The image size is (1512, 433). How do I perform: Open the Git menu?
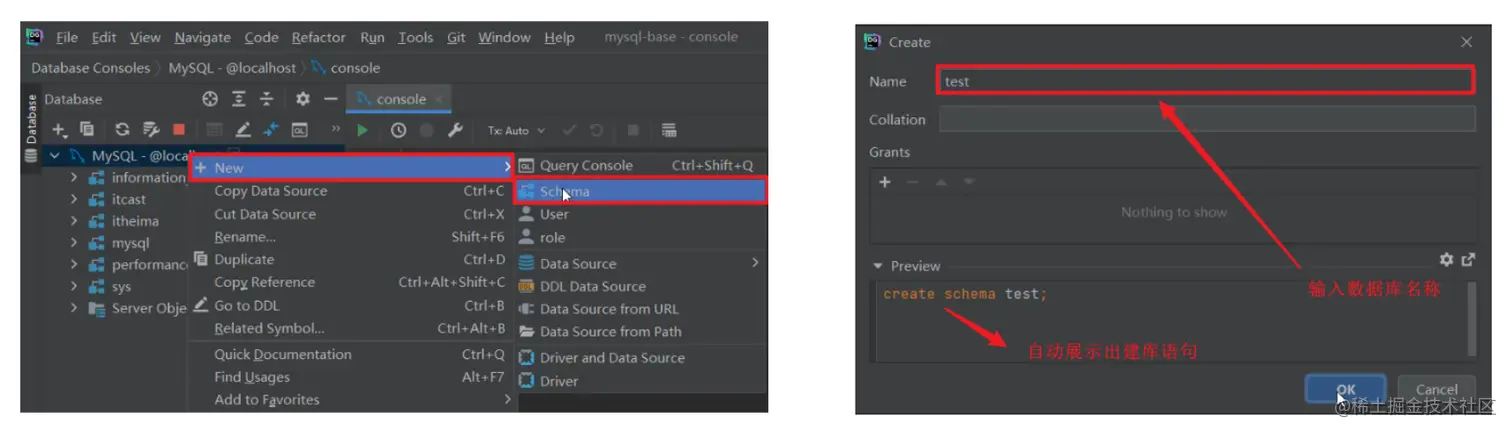pos(456,37)
